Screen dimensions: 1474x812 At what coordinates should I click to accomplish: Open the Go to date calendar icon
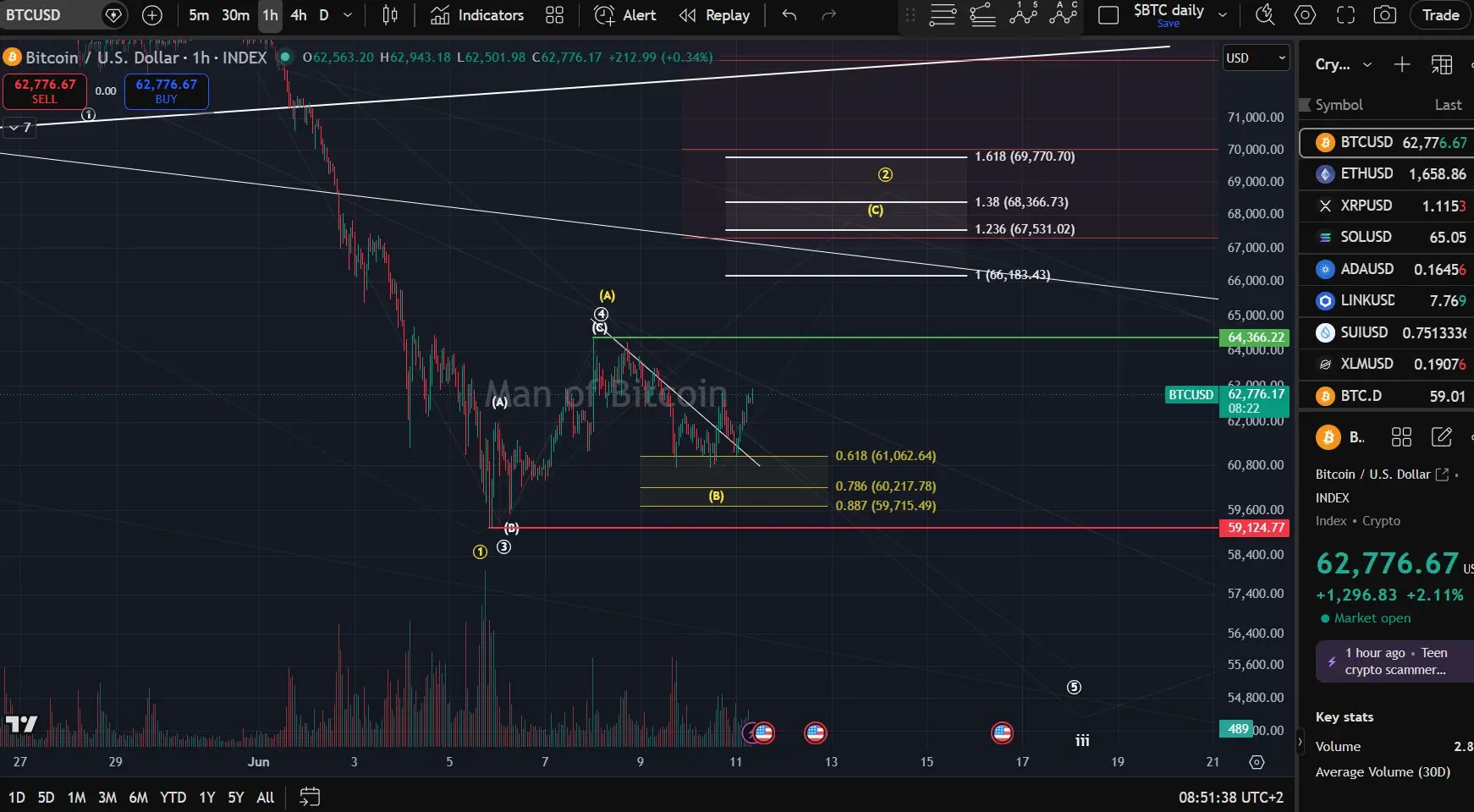310,797
